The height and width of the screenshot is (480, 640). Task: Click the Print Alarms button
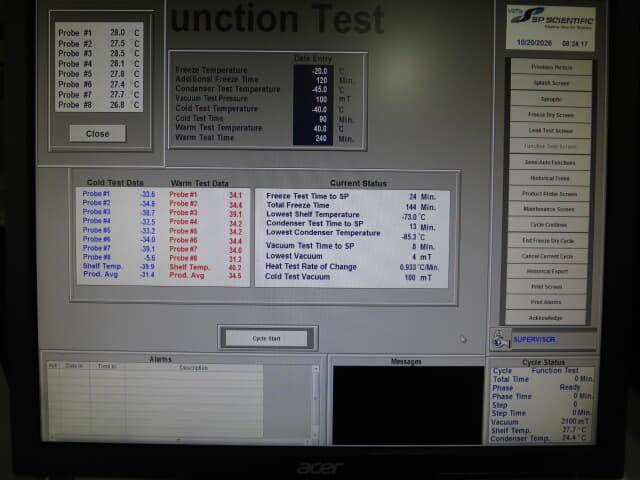[546, 302]
